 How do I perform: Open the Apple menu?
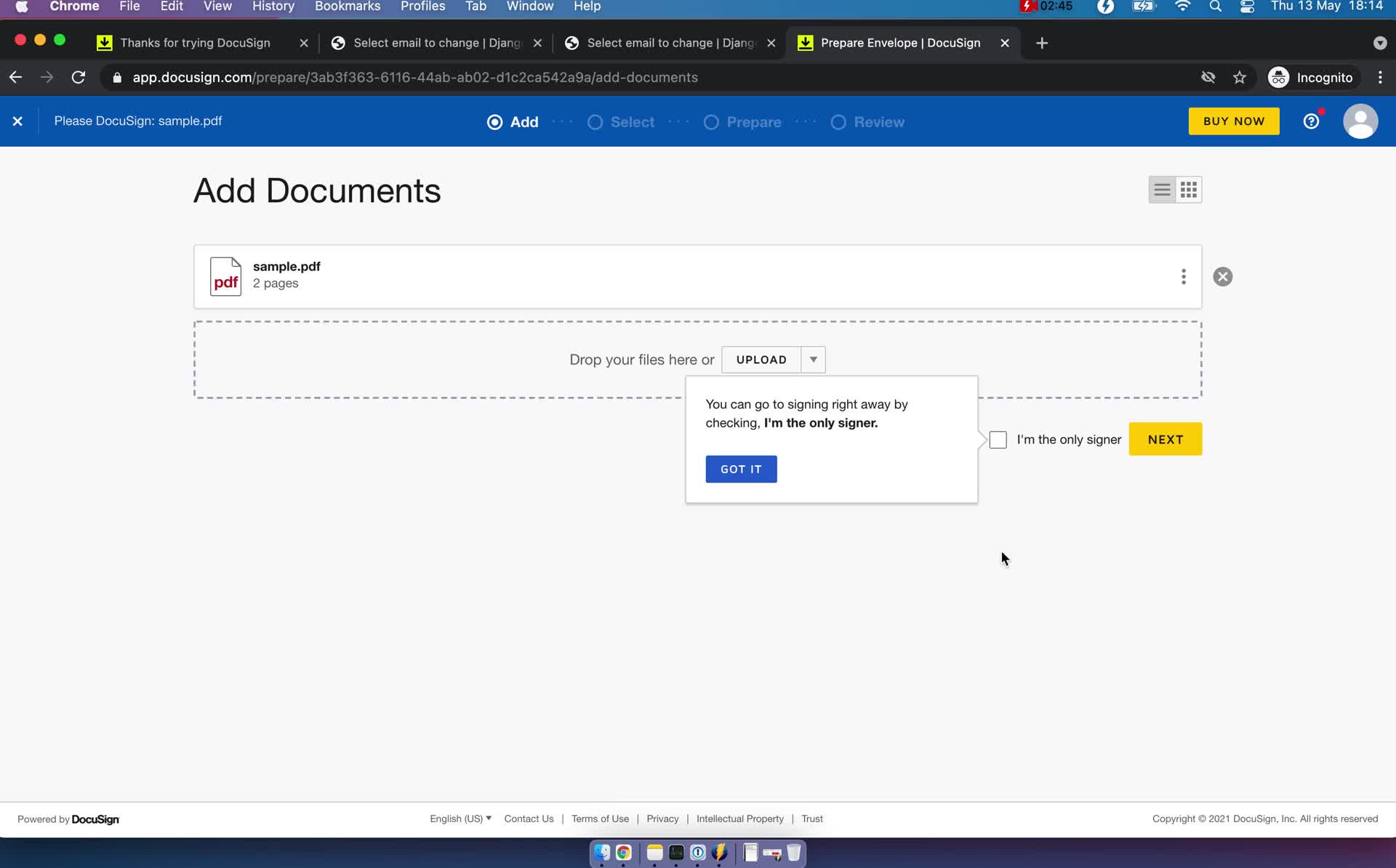coord(22,7)
